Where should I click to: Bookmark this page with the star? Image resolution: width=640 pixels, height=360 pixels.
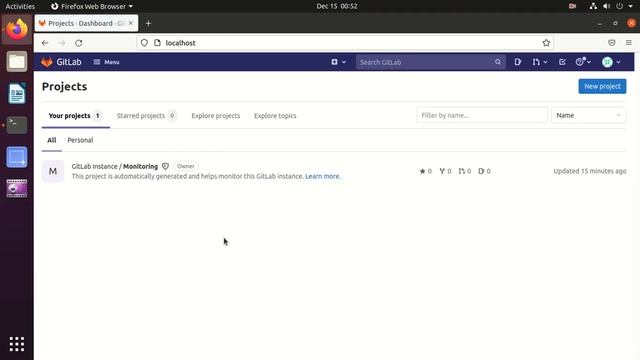tap(546, 43)
